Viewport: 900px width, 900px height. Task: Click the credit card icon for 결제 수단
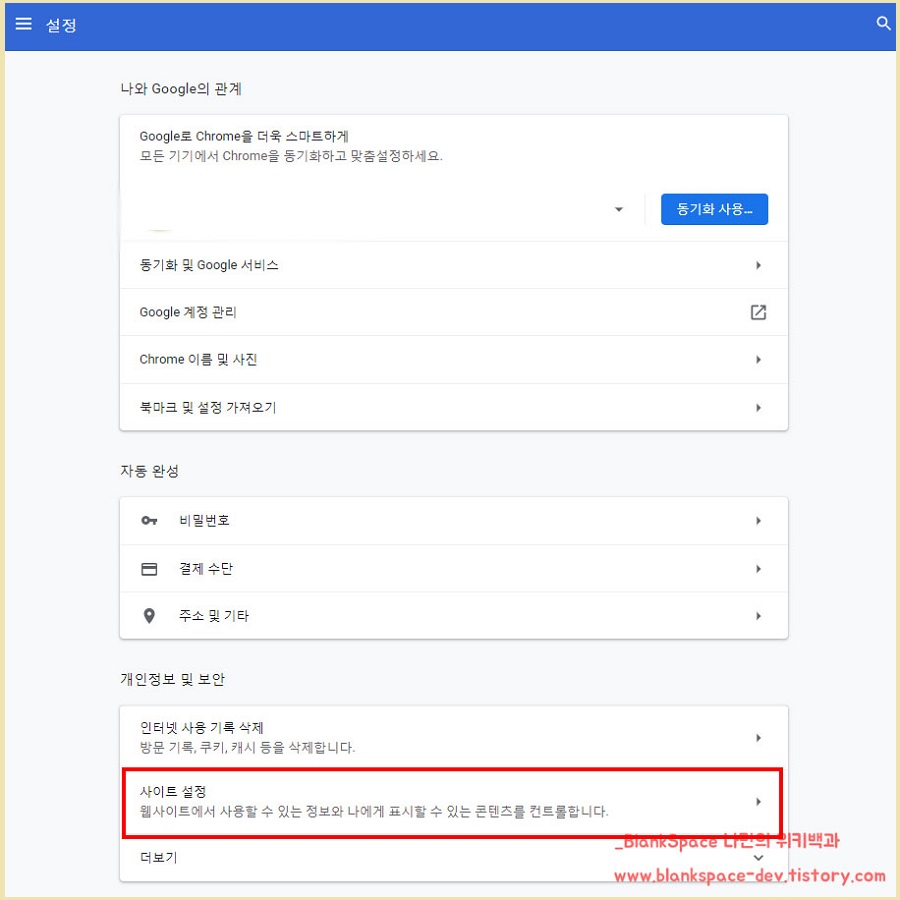coord(149,569)
